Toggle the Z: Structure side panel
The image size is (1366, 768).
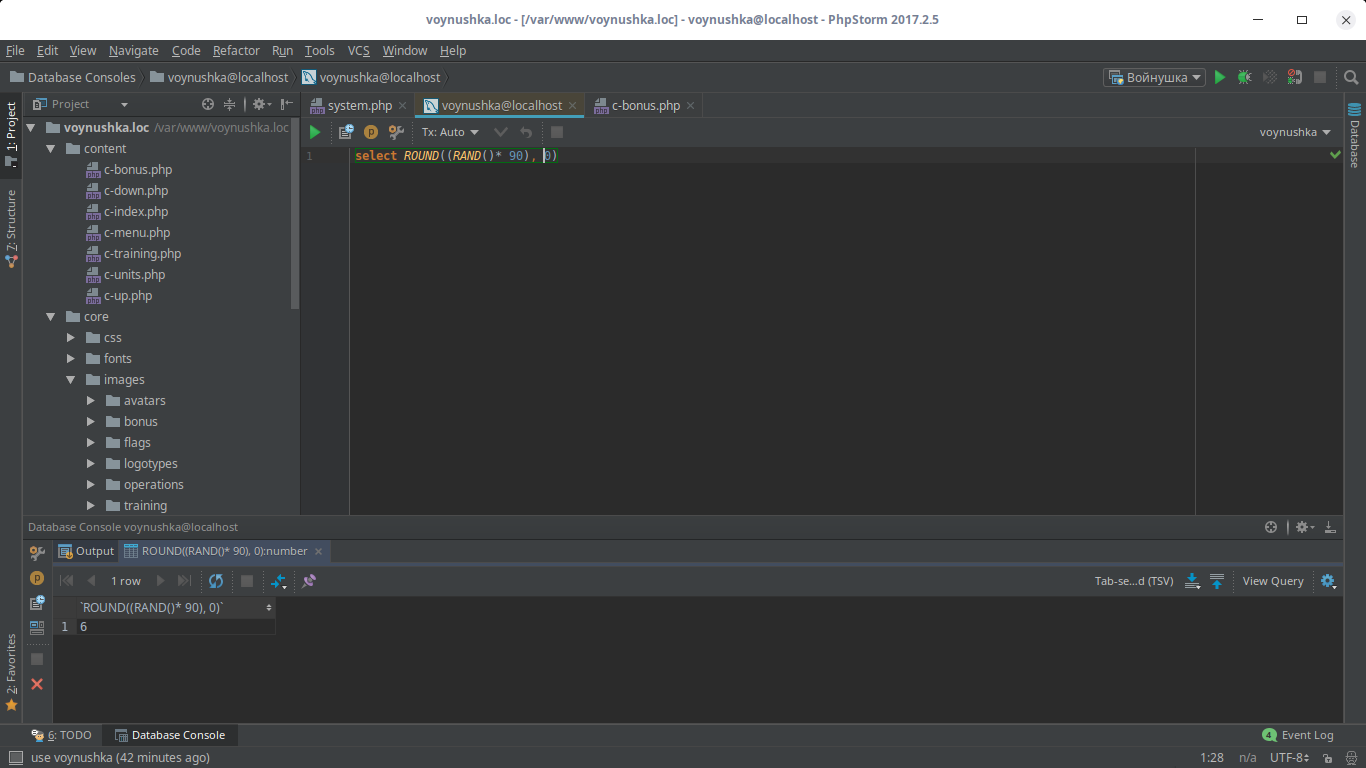point(11,227)
